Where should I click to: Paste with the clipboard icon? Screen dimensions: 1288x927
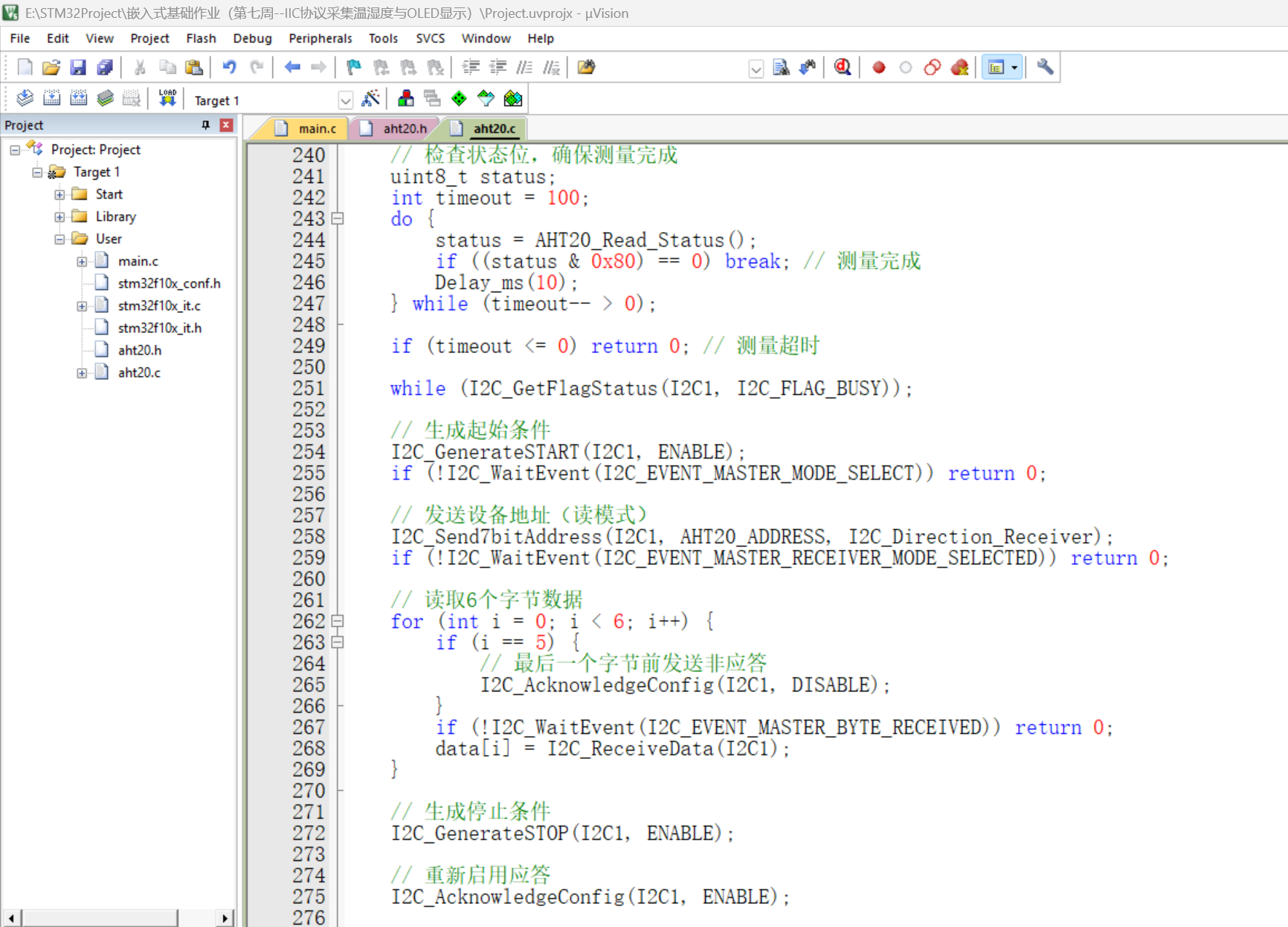pyautogui.click(x=194, y=68)
